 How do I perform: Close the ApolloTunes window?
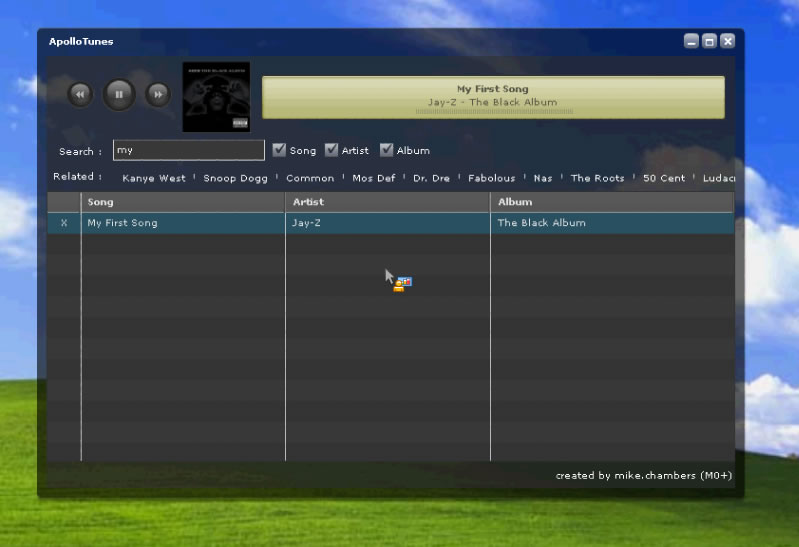coord(728,41)
